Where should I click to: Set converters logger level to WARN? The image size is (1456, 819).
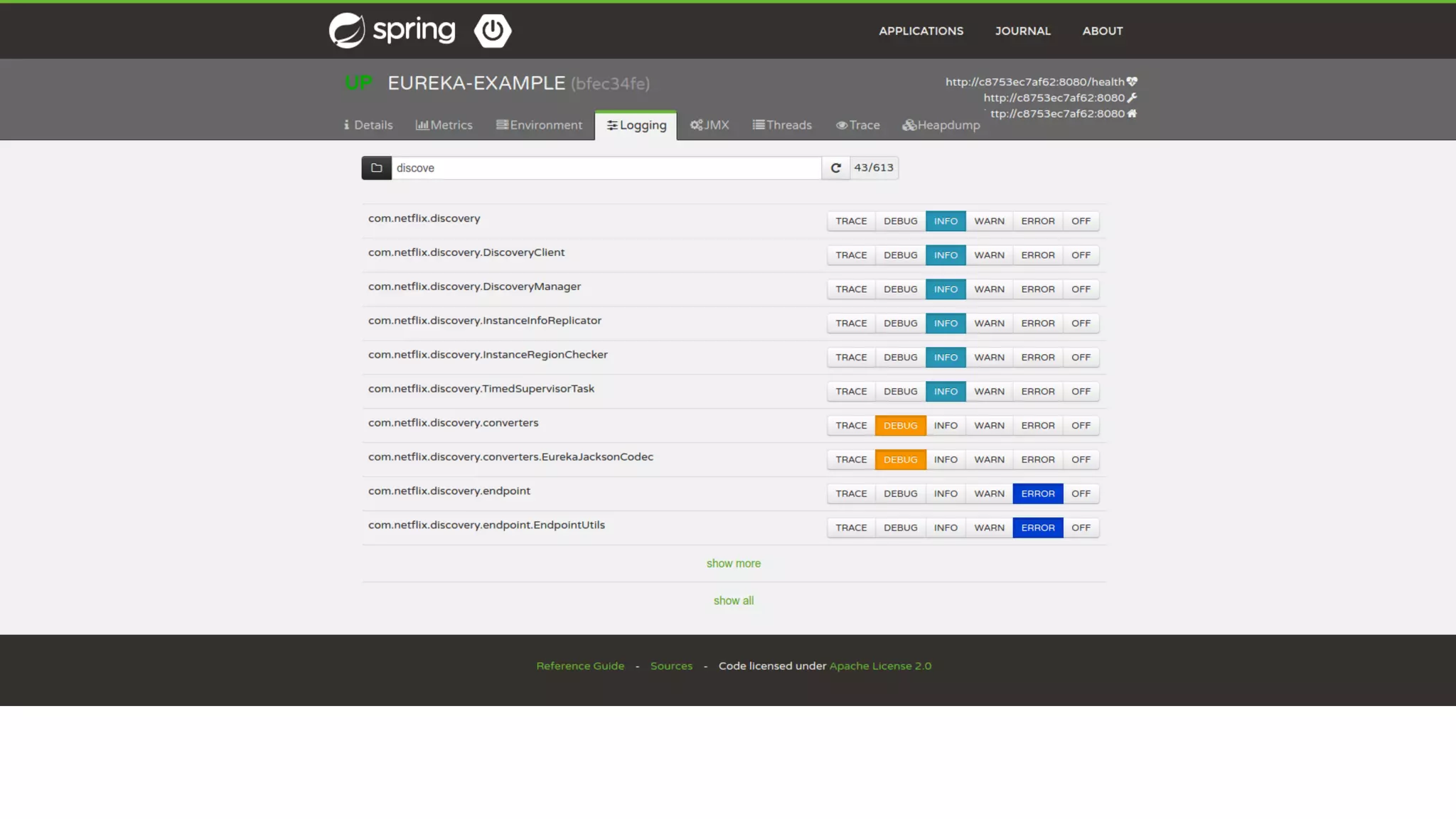tap(989, 425)
